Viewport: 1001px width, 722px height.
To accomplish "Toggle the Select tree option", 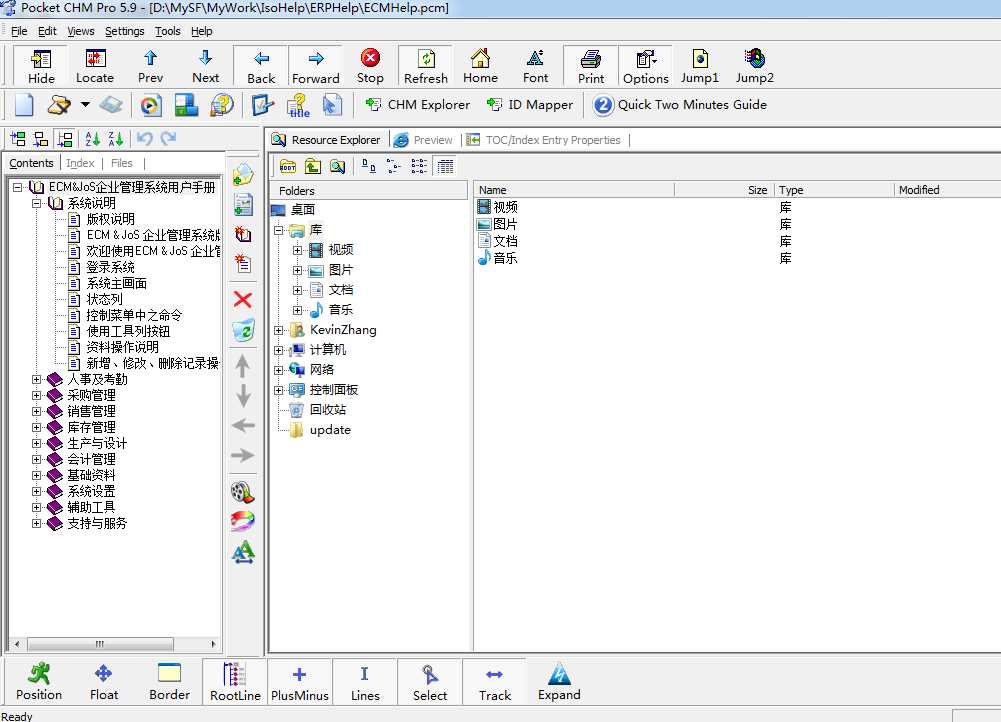I will pos(430,682).
